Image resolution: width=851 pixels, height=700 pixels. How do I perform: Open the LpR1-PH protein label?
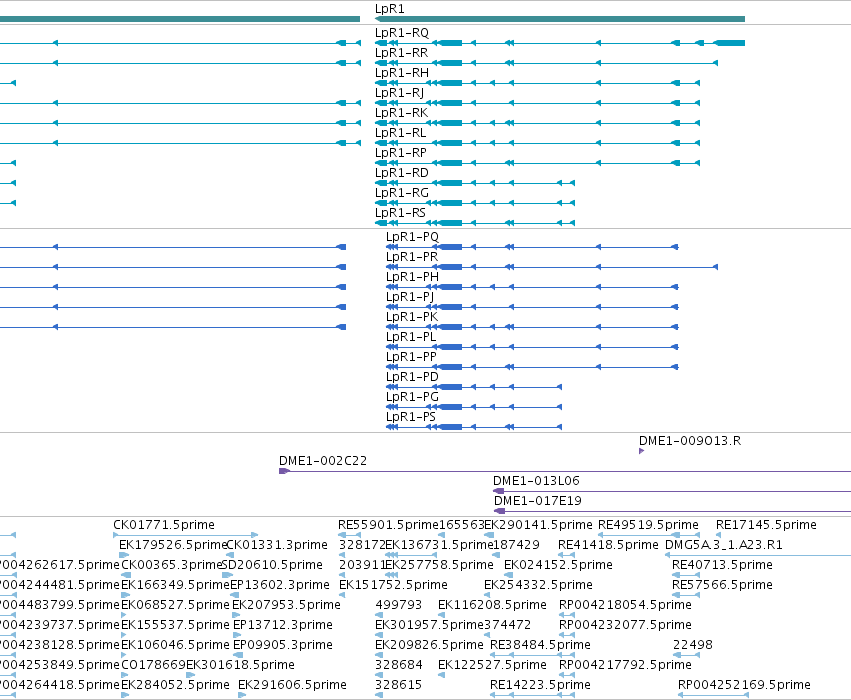pyautogui.click(x=412, y=277)
